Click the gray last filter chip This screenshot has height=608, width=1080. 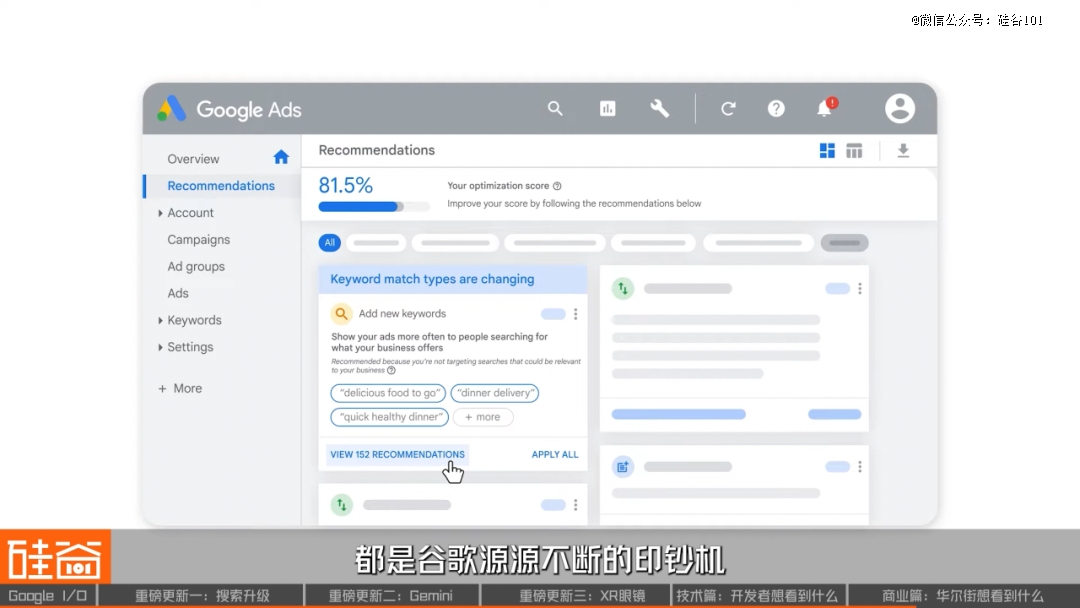point(844,242)
